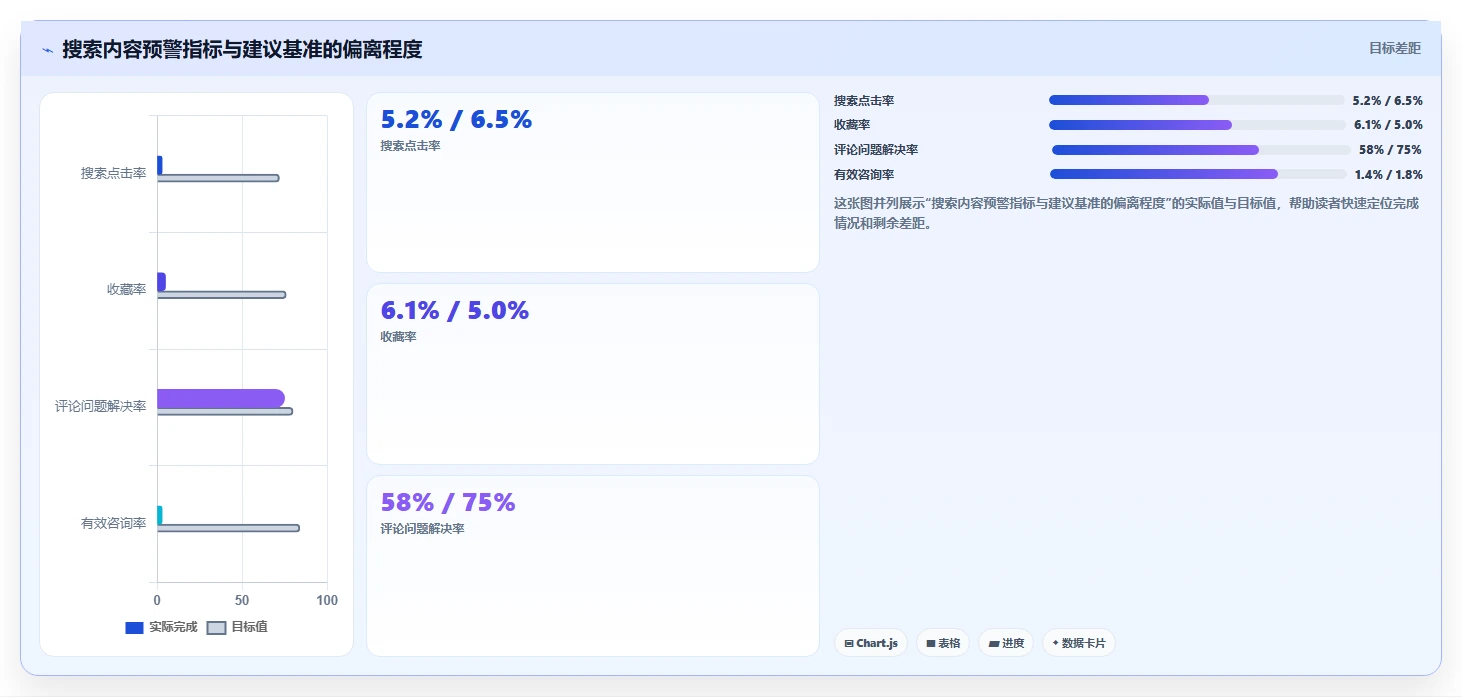Select the Chart.js tag

(x=871, y=643)
